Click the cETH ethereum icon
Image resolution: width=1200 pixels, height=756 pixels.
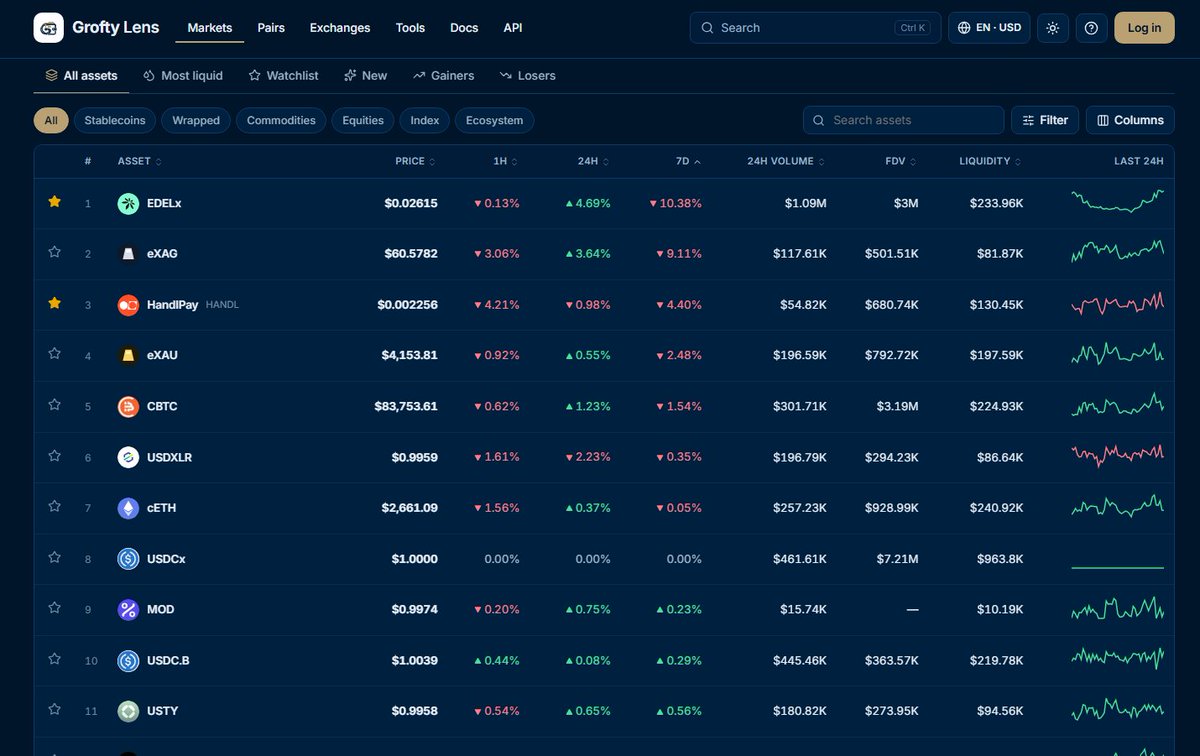click(128, 508)
